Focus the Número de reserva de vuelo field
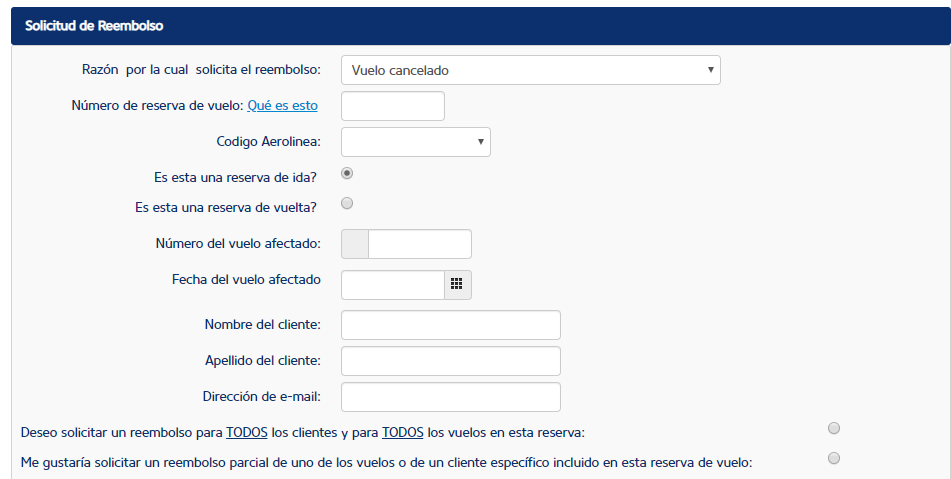Viewport: 951px width, 479px height. click(x=393, y=106)
